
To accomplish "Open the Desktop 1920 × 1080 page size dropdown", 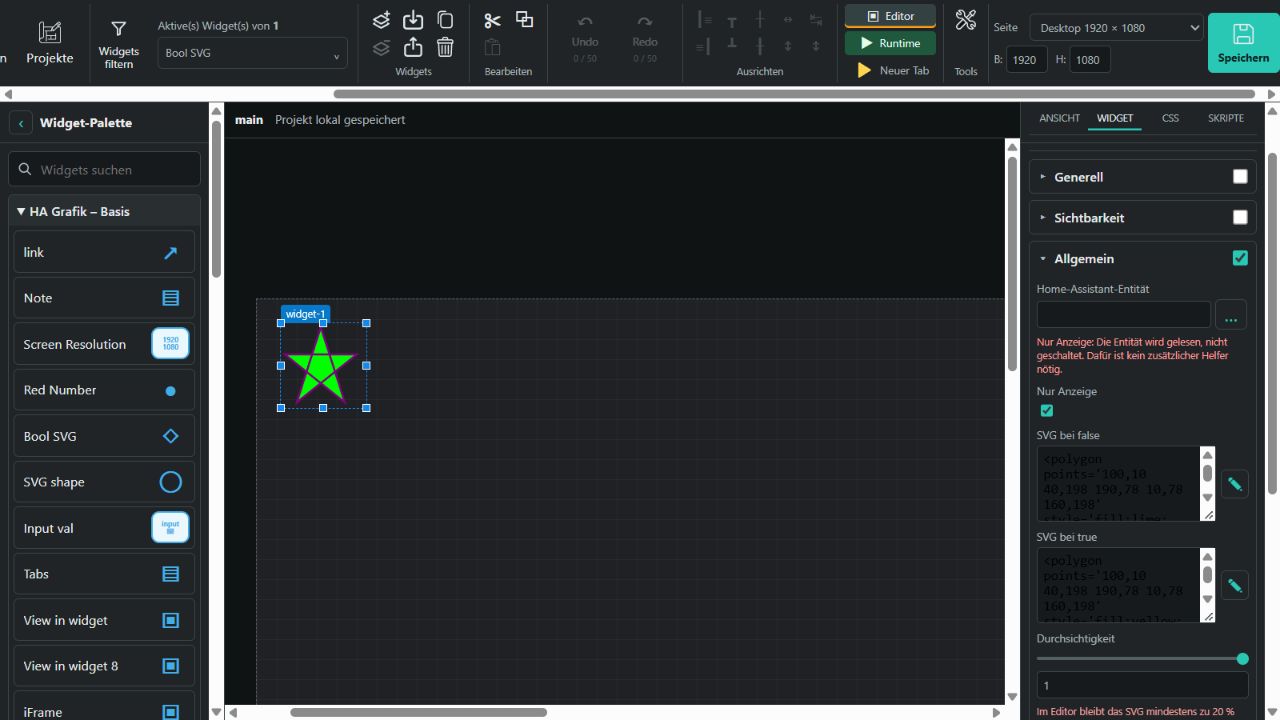I will pyautogui.click(x=1116, y=28).
